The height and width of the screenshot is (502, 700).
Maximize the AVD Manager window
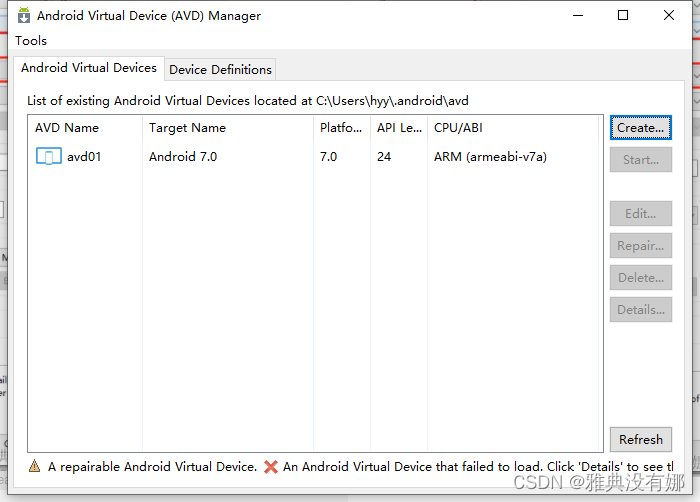(x=623, y=15)
